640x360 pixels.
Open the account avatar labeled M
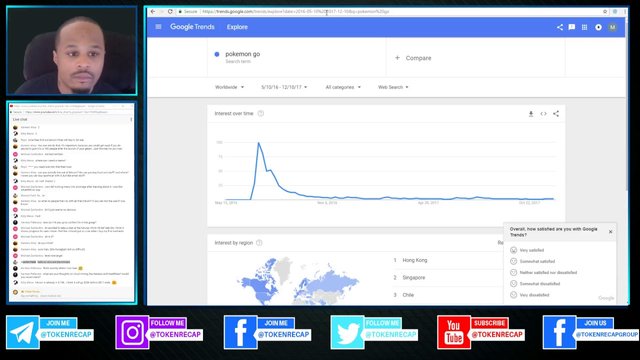pyautogui.click(x=612, y=27)
